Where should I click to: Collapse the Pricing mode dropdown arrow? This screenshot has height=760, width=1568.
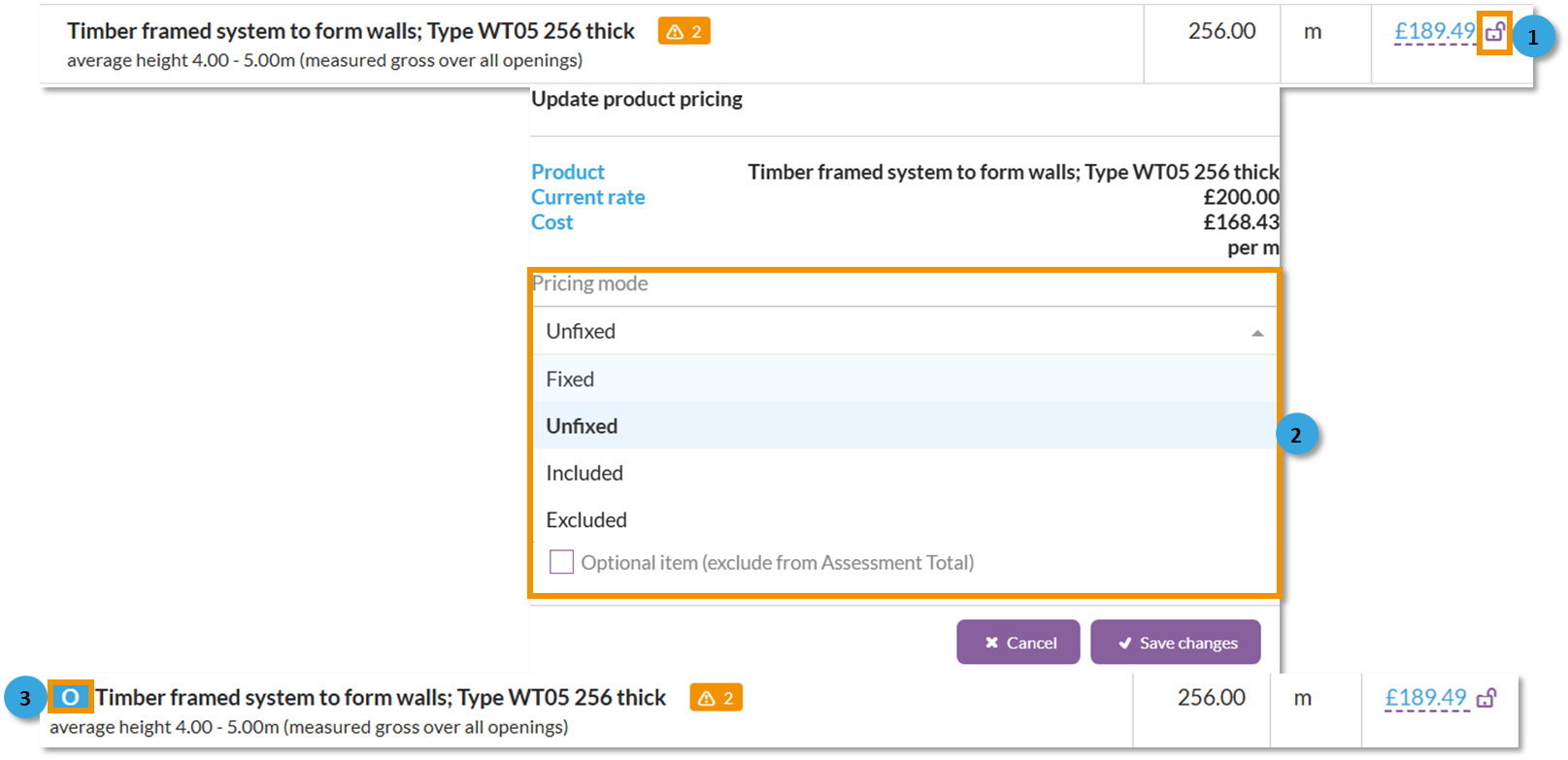[x=1257, y=333]
